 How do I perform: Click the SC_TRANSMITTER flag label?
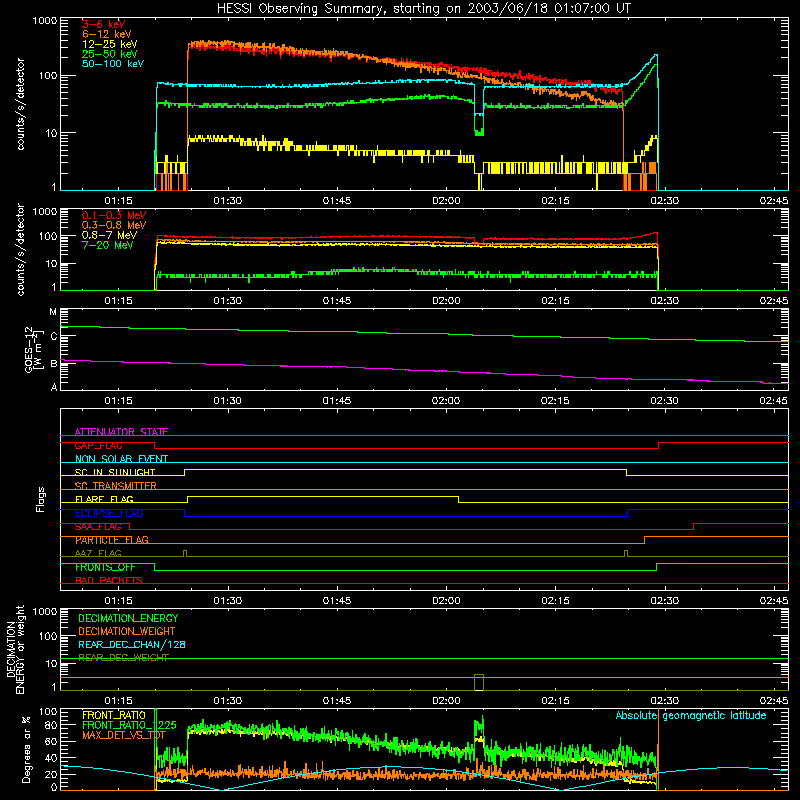point(115,486)
